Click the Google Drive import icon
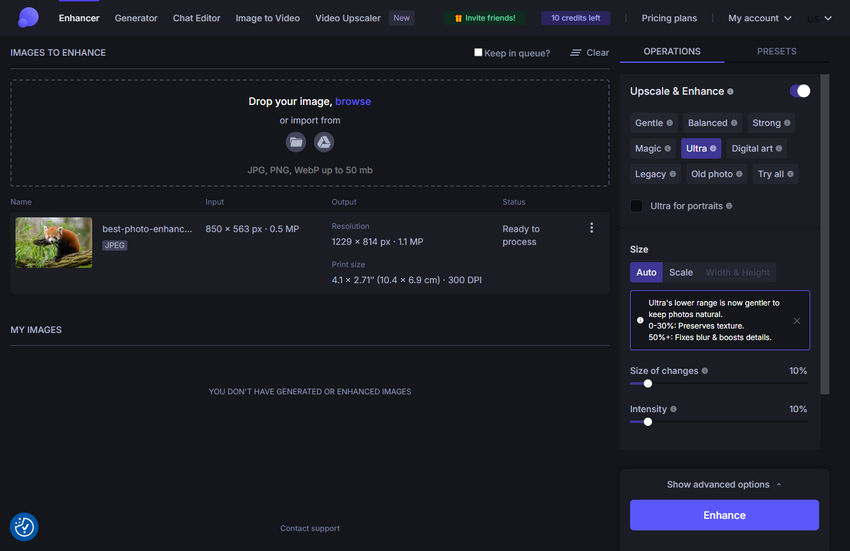The width and height of the screenshot is (850, 551). click(324, 142)
